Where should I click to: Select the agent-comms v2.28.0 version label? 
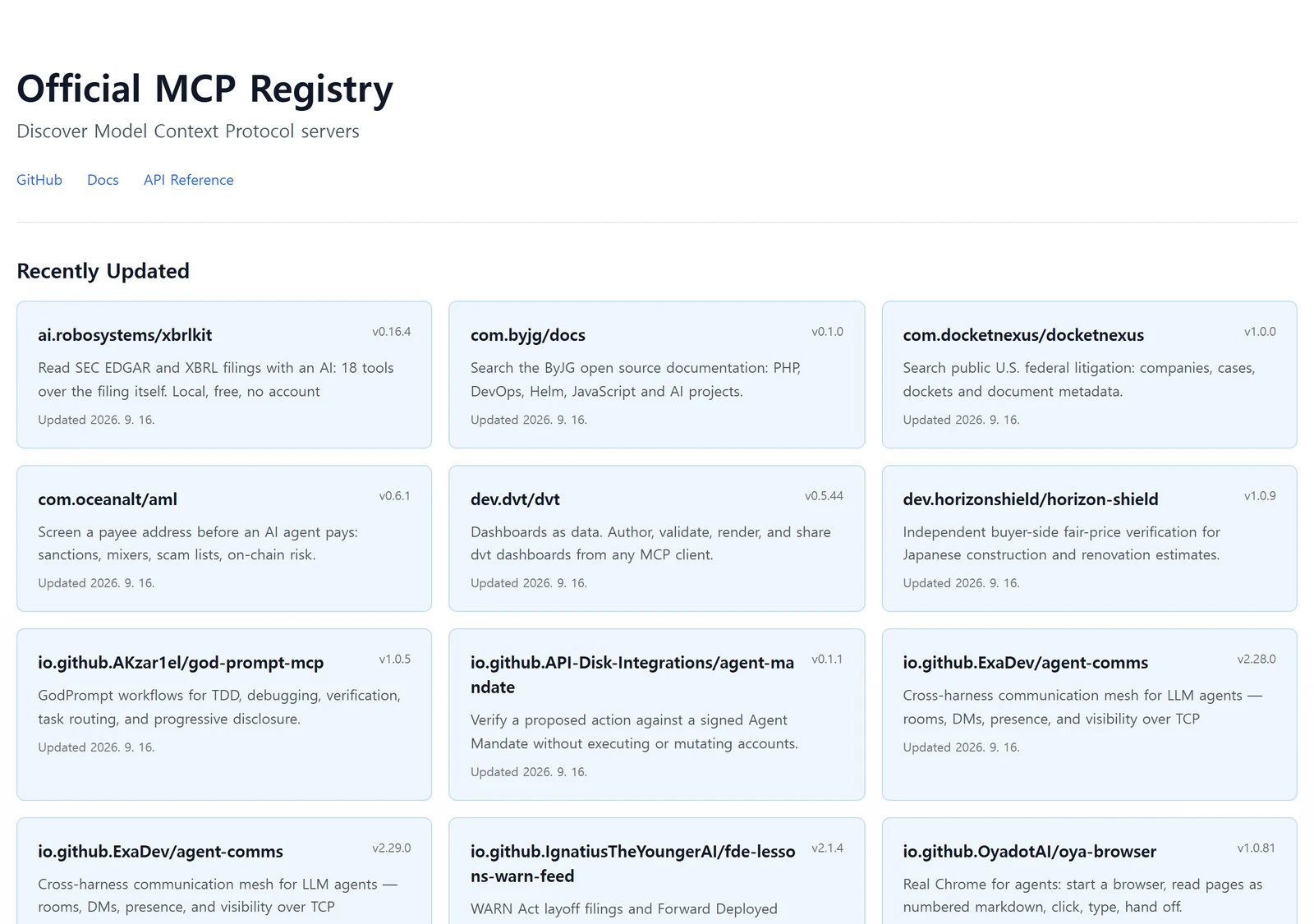[x=1257, y=660]
